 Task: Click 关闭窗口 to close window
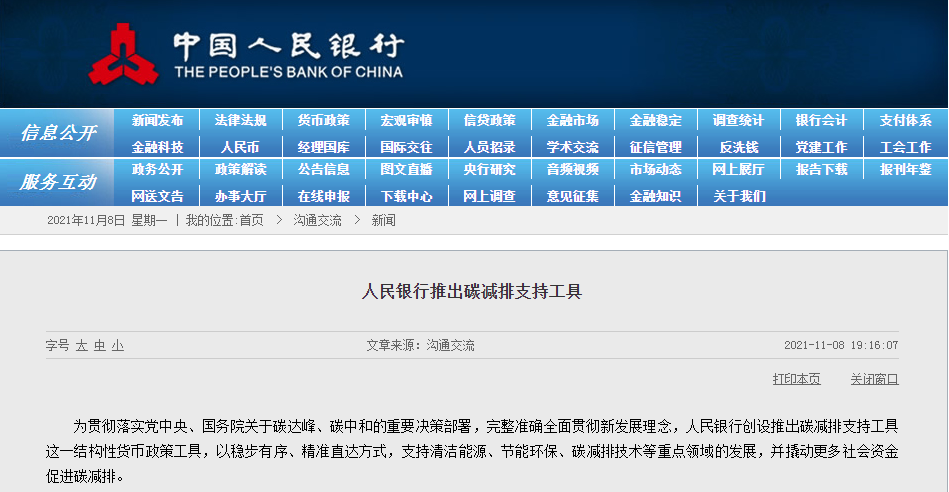(875, 379)
